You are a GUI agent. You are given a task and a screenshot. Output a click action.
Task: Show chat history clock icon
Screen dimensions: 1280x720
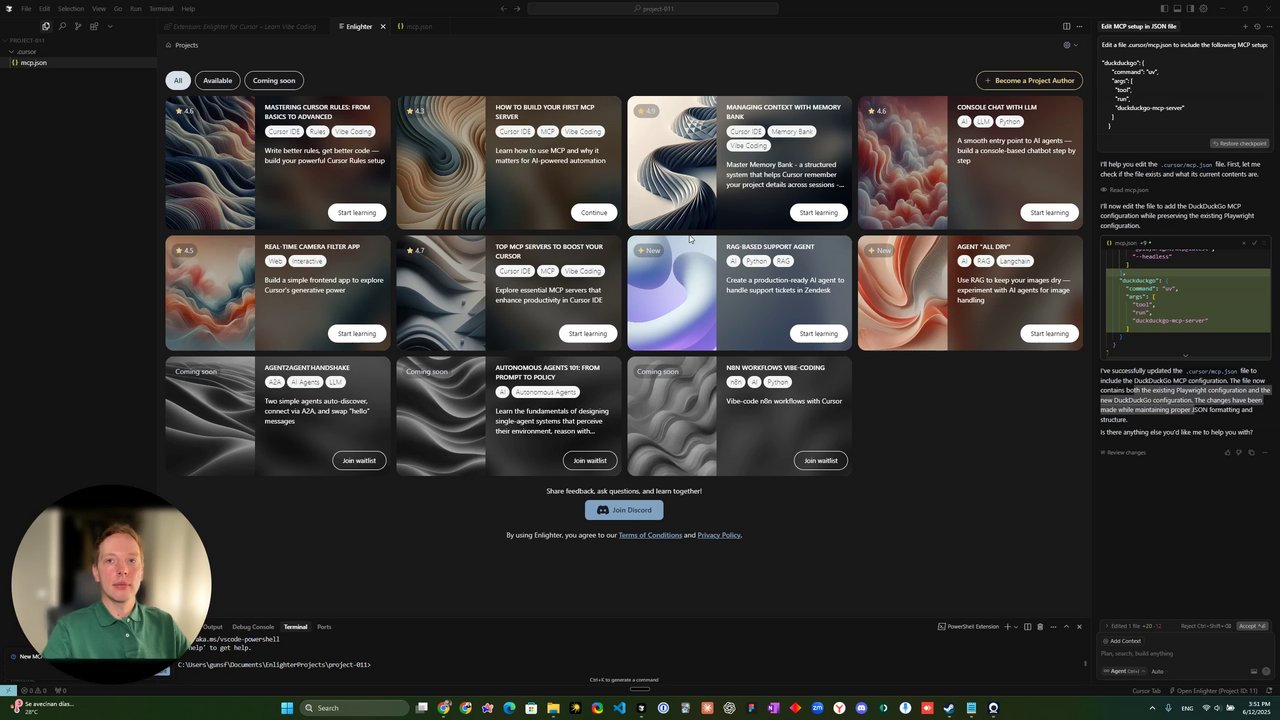1257,26
